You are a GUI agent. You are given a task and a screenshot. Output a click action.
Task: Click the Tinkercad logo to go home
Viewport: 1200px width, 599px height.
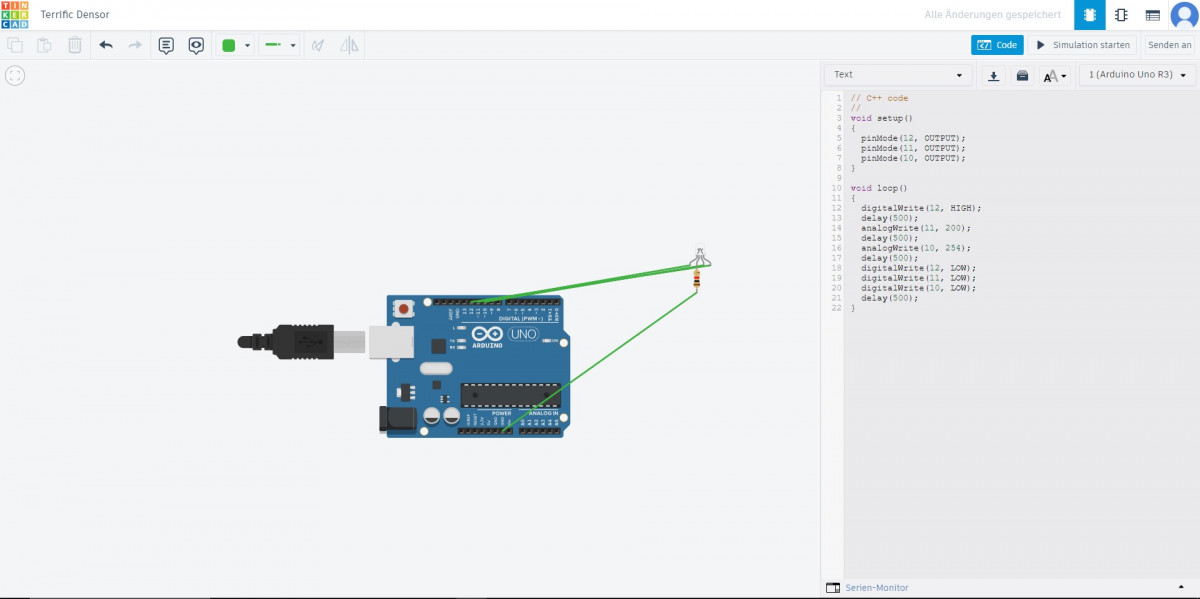pos(16,14)
